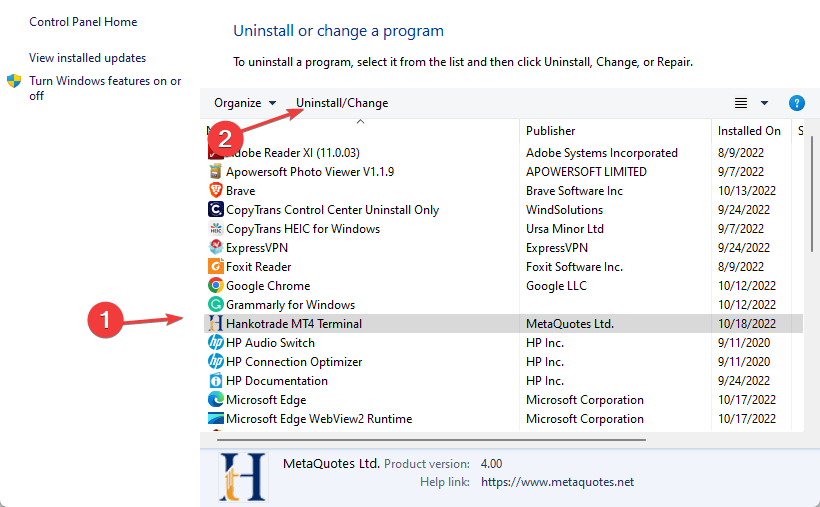
Task: Click product version 4.00 in details pane
Action: [x=492, y=464]
